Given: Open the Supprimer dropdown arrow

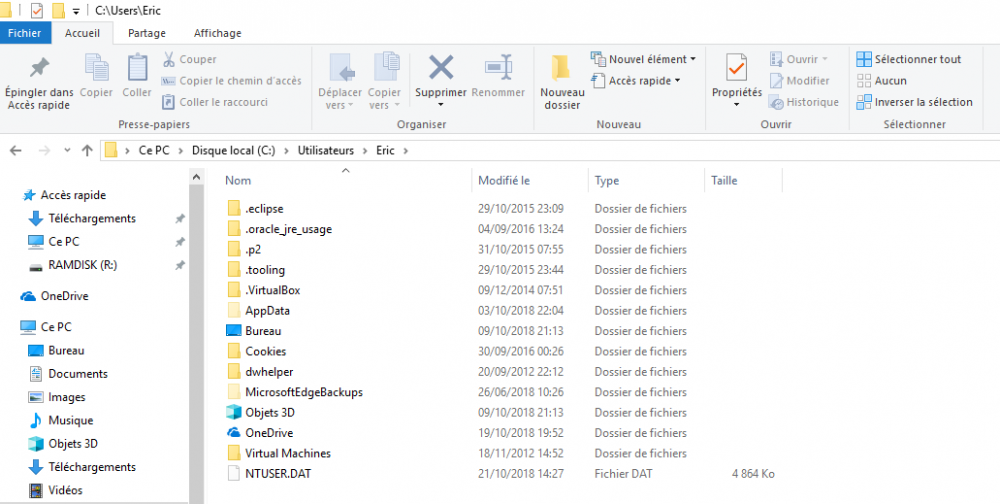Looking at the screenshot, I should (441, 105).
